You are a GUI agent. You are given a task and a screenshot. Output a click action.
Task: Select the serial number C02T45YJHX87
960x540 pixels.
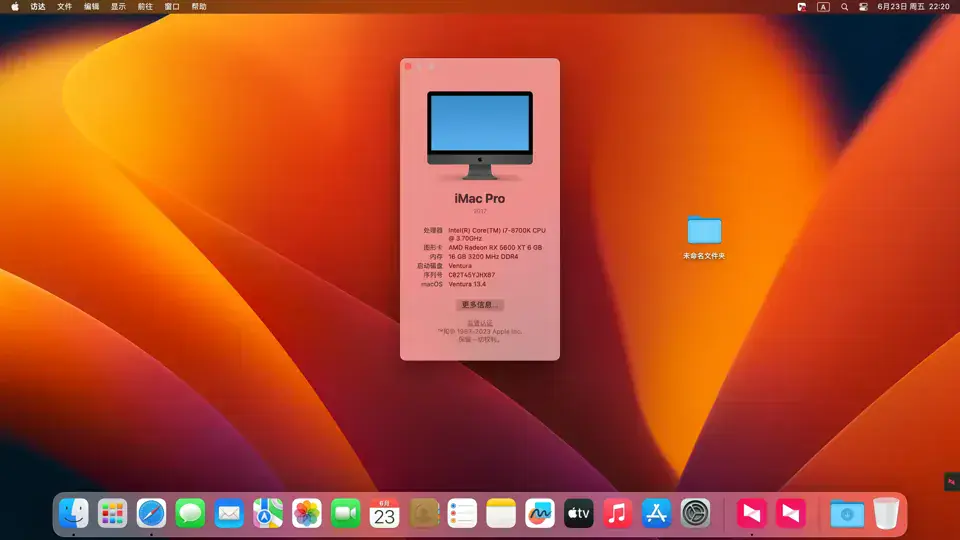tap(471, 275)
